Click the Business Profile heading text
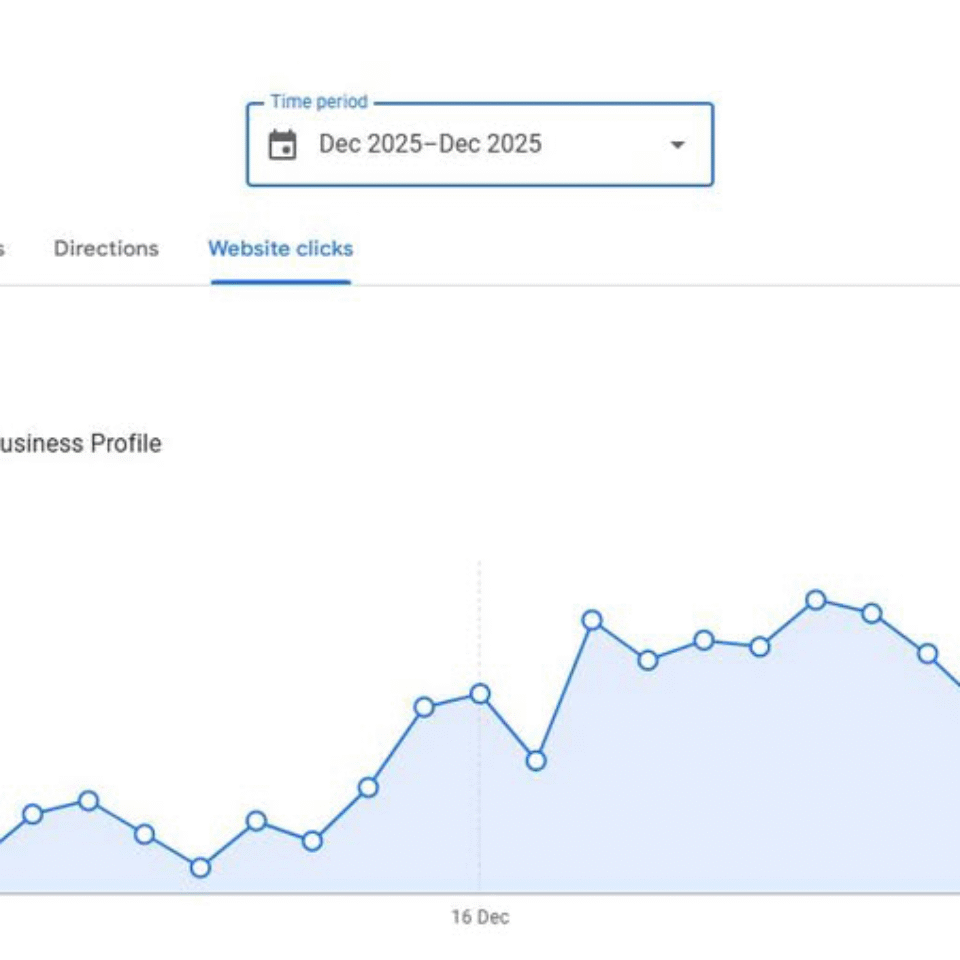 pyautogui.click(x=80, y=443)
